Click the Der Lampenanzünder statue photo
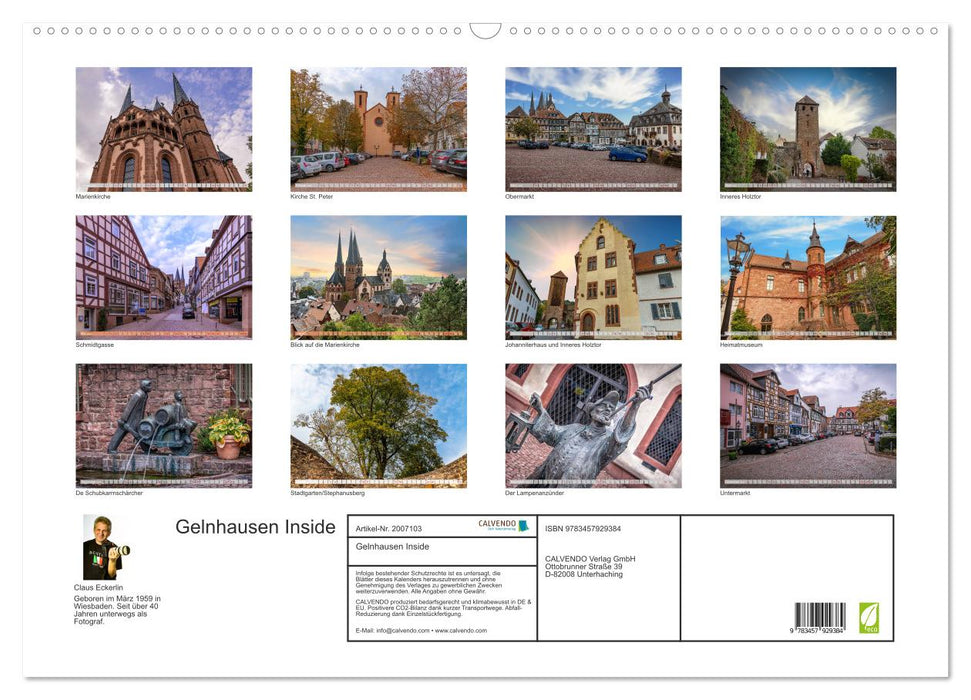This screenshot has width=971, height=700. click(x=592, y=425)
